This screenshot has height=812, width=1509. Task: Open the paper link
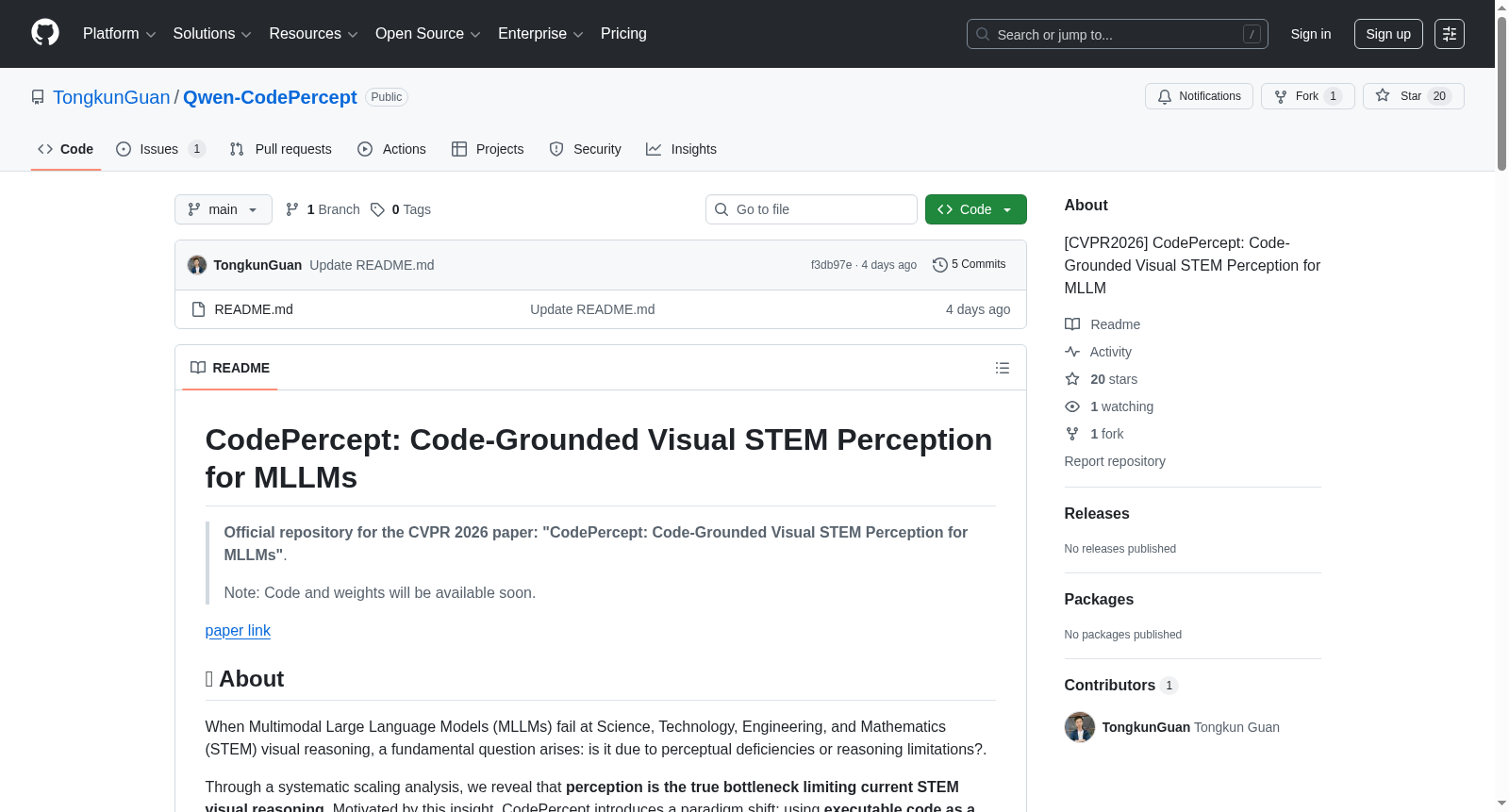[238, 631]
